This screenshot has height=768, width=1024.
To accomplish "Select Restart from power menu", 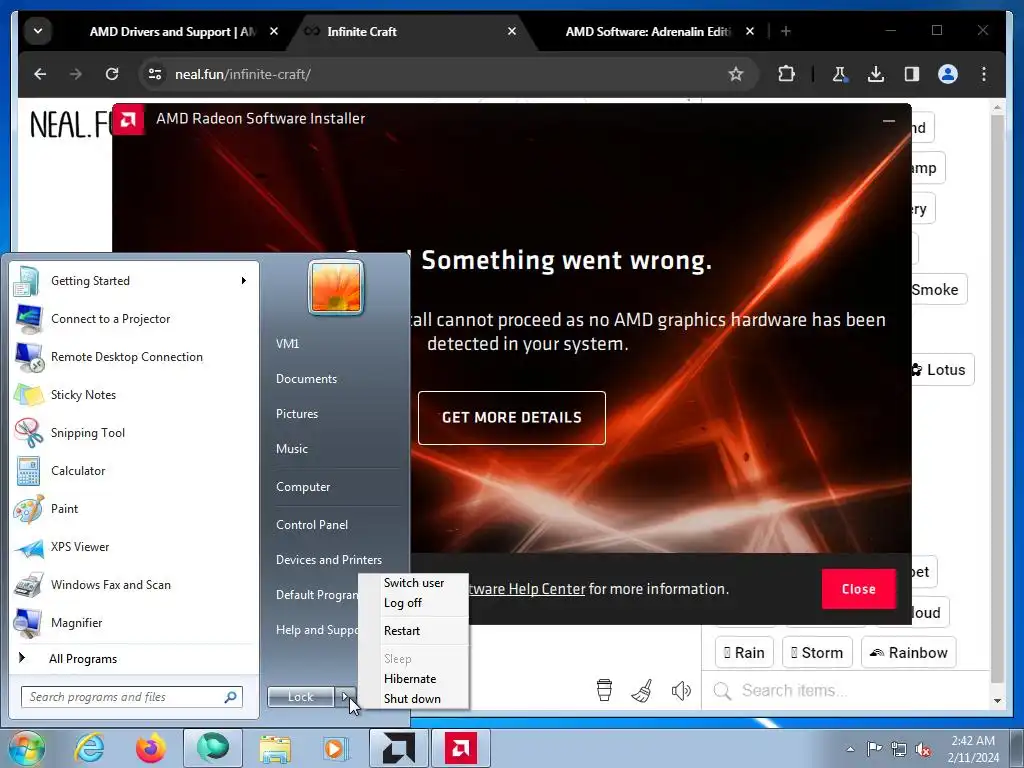I will coord(402,631).
